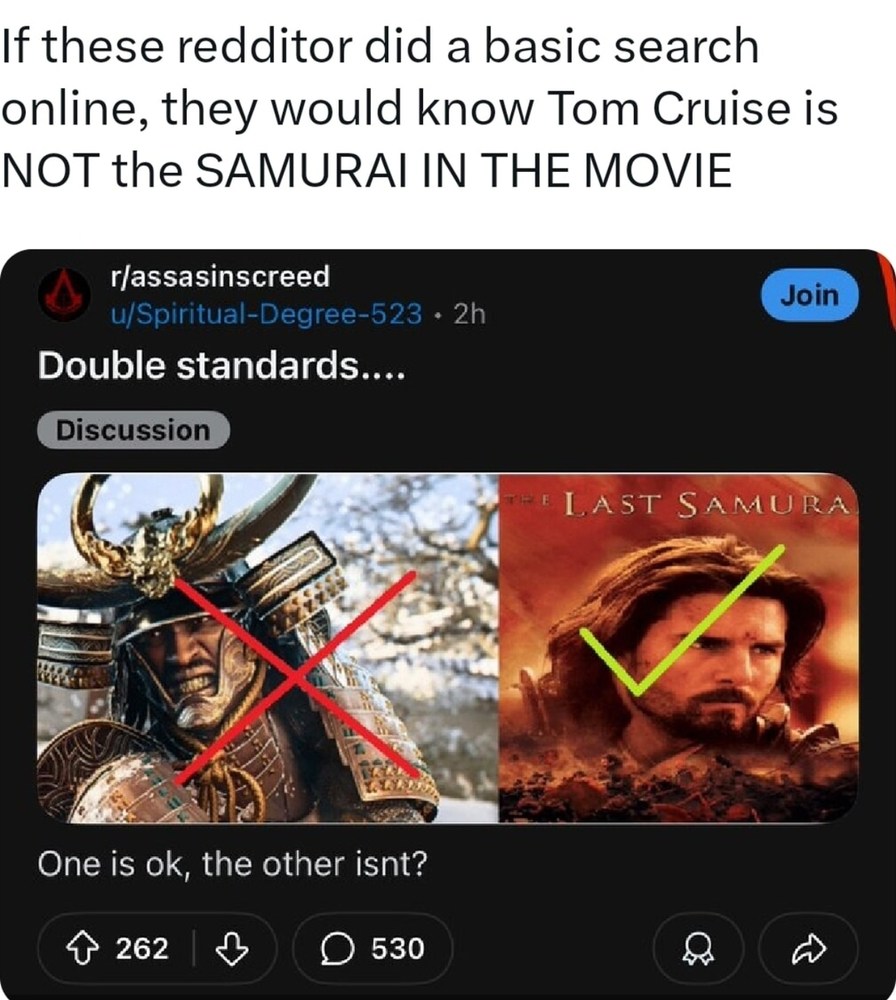896x1000 pixels.
Task: Visit u/Spiritual-Degree-523 profile
Action: pos(266,314)
